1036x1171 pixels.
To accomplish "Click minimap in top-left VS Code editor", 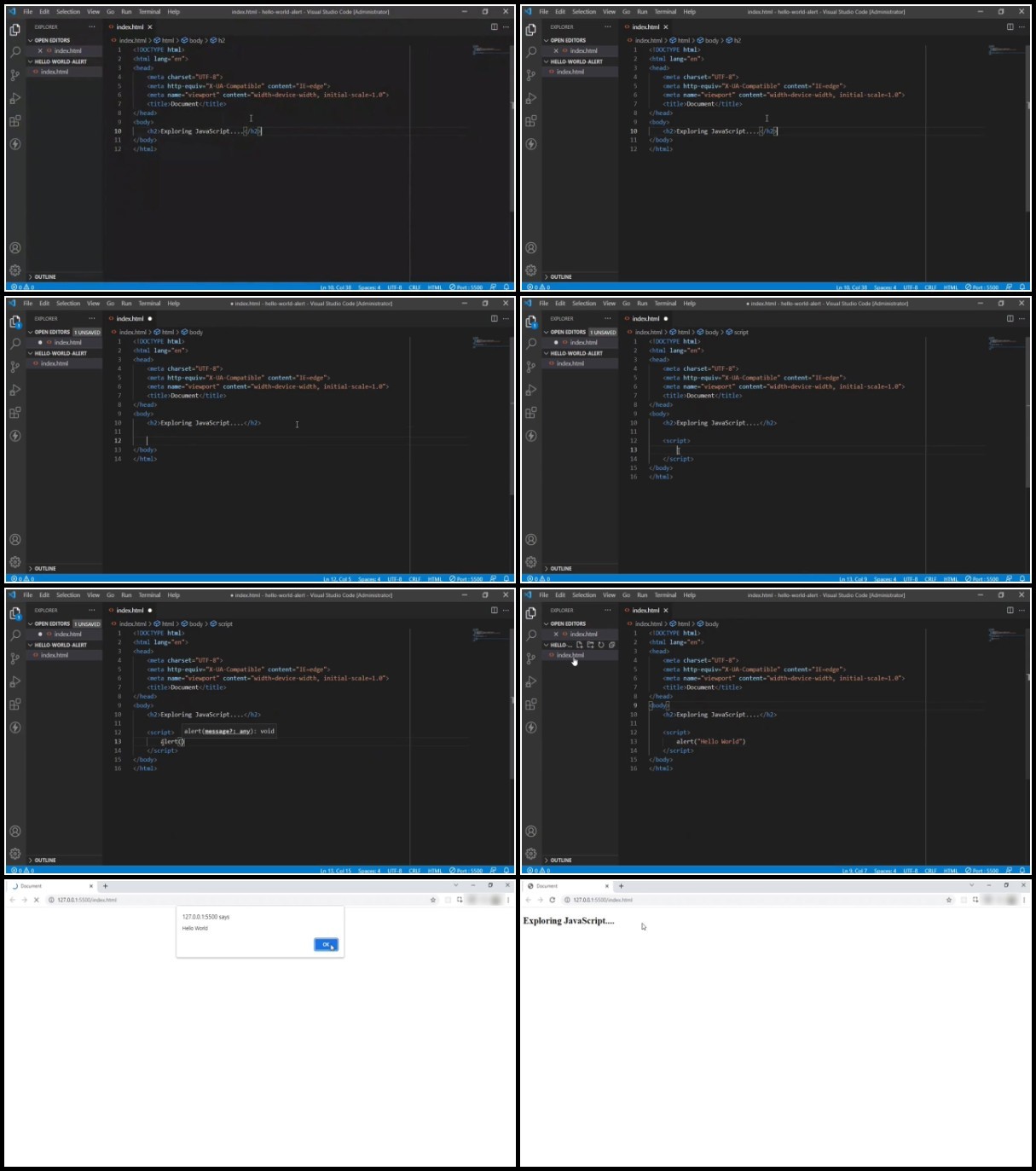I will tap(490, 51).
